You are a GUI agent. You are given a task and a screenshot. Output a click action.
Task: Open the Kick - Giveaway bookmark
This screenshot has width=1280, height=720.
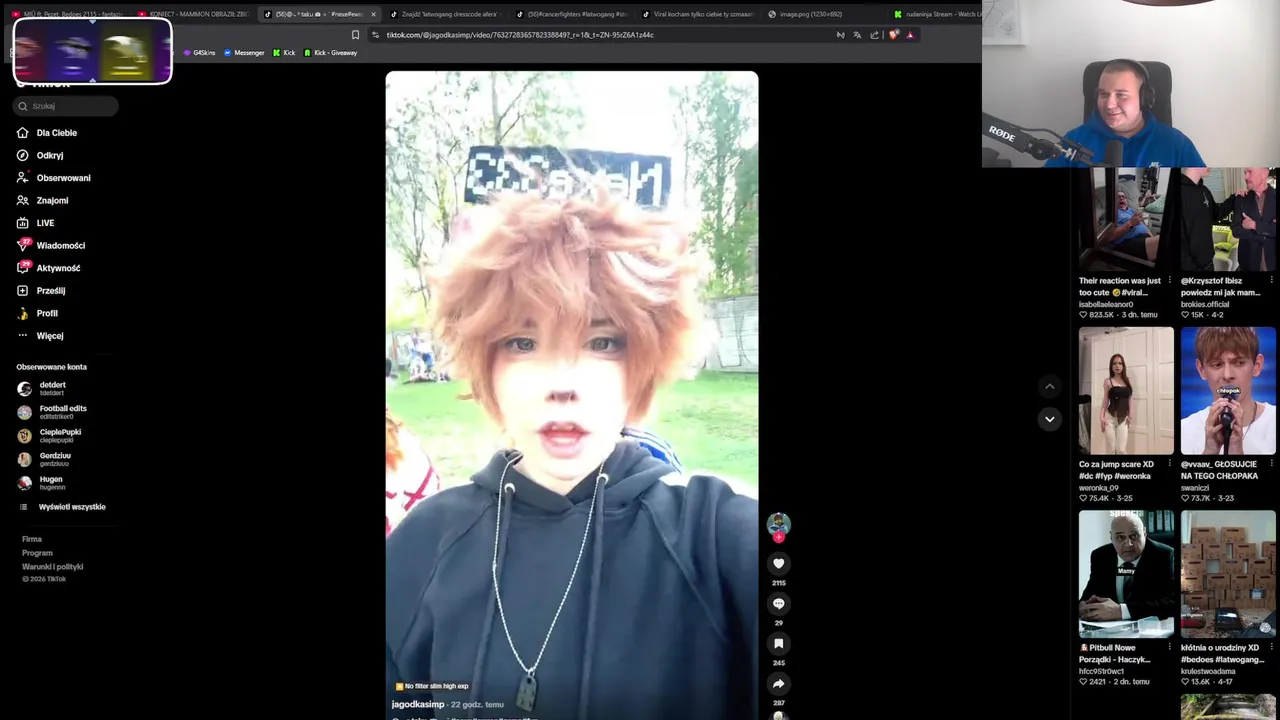(330, 53)
